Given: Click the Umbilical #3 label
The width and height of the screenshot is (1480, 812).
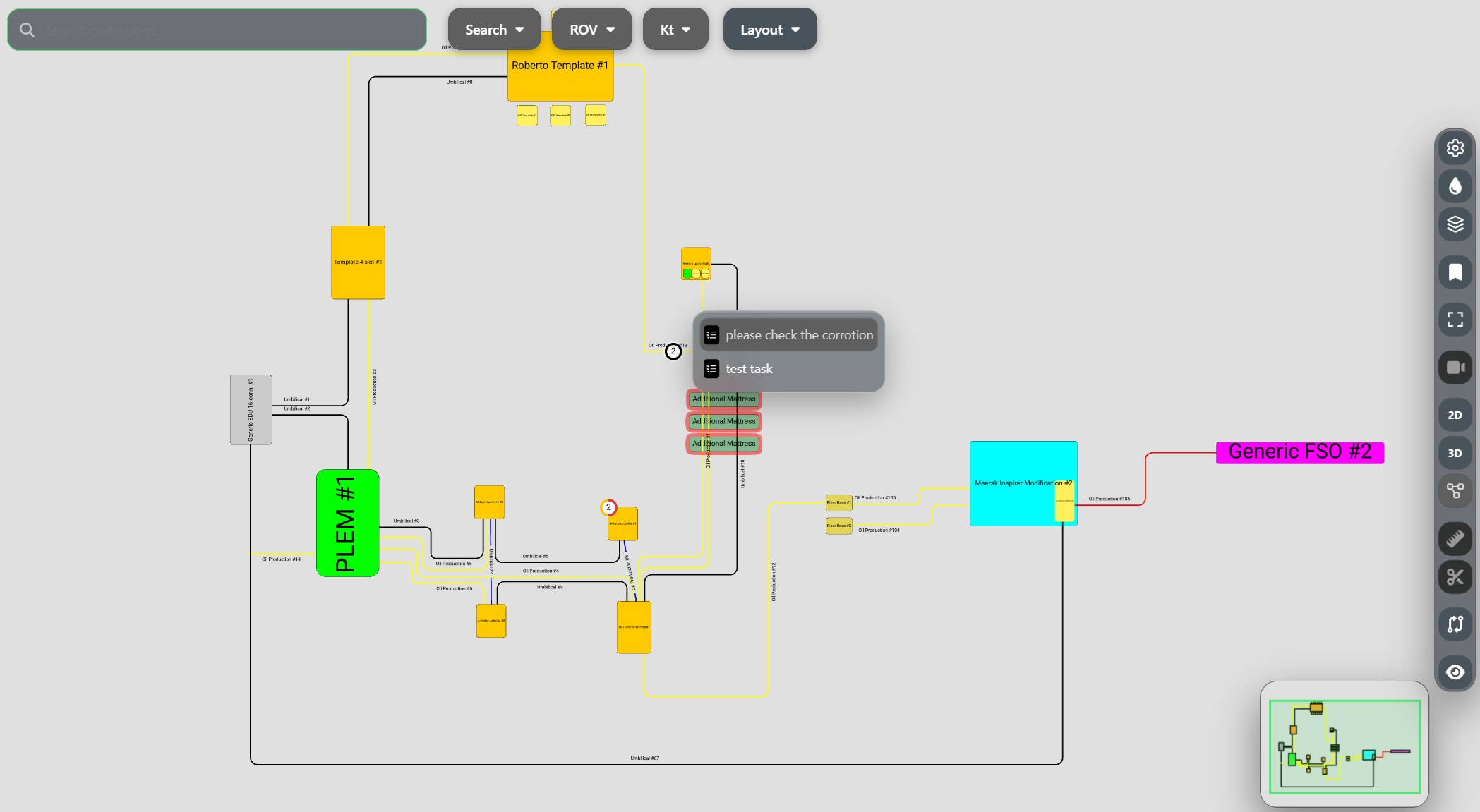Looking at the screenshot, I should [x=407, y=521].
